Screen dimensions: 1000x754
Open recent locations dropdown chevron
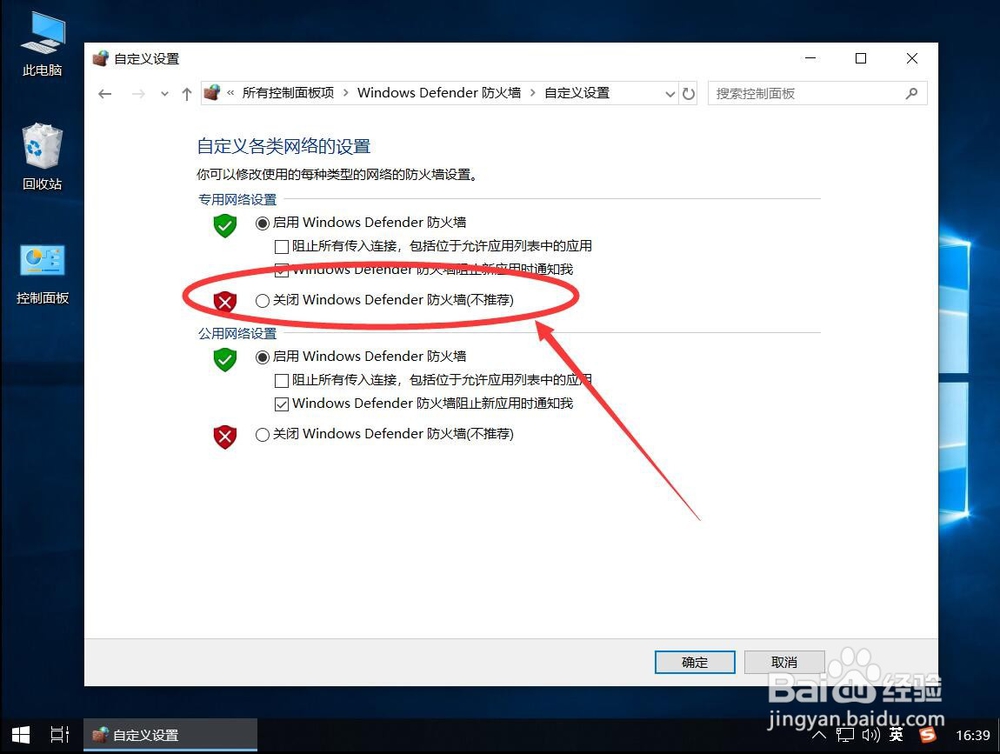coord(165,94)
